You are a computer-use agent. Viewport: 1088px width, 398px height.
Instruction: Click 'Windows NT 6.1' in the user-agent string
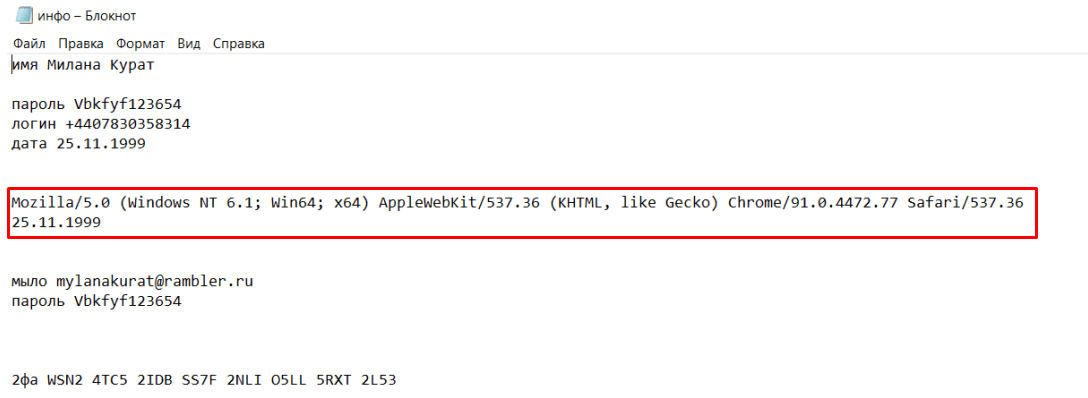199,204
